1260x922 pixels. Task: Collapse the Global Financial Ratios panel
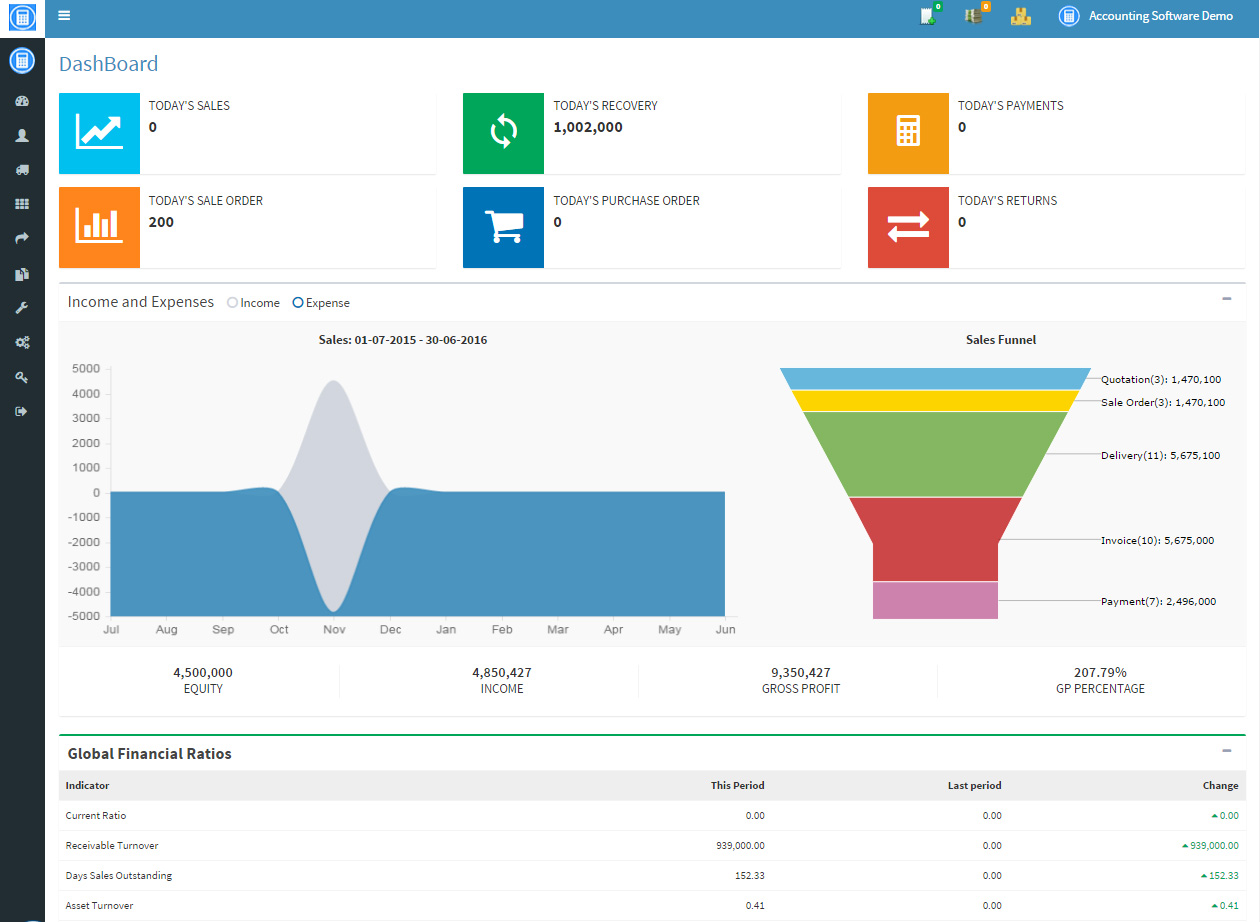(1227, 750)
